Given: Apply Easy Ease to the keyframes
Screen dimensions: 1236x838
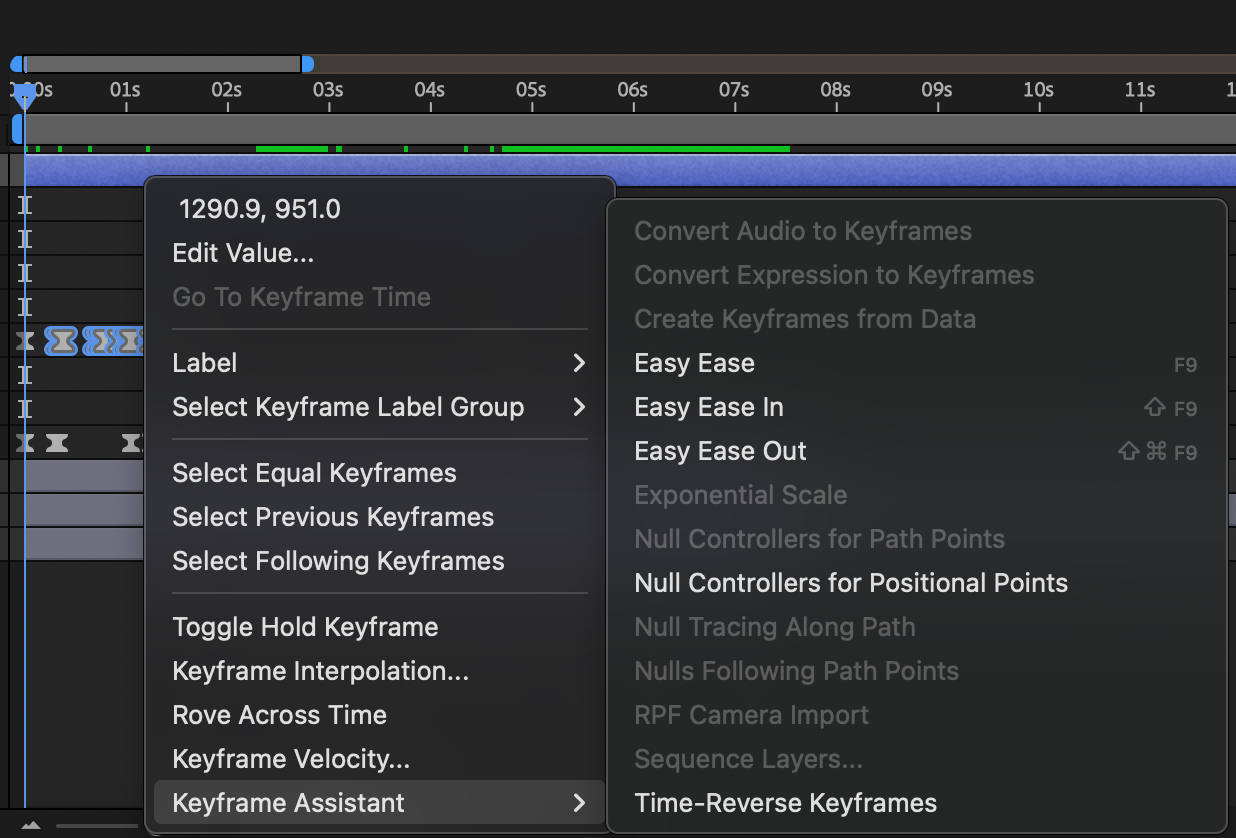Looking at the screenshot, I should (x=694, y=363).
